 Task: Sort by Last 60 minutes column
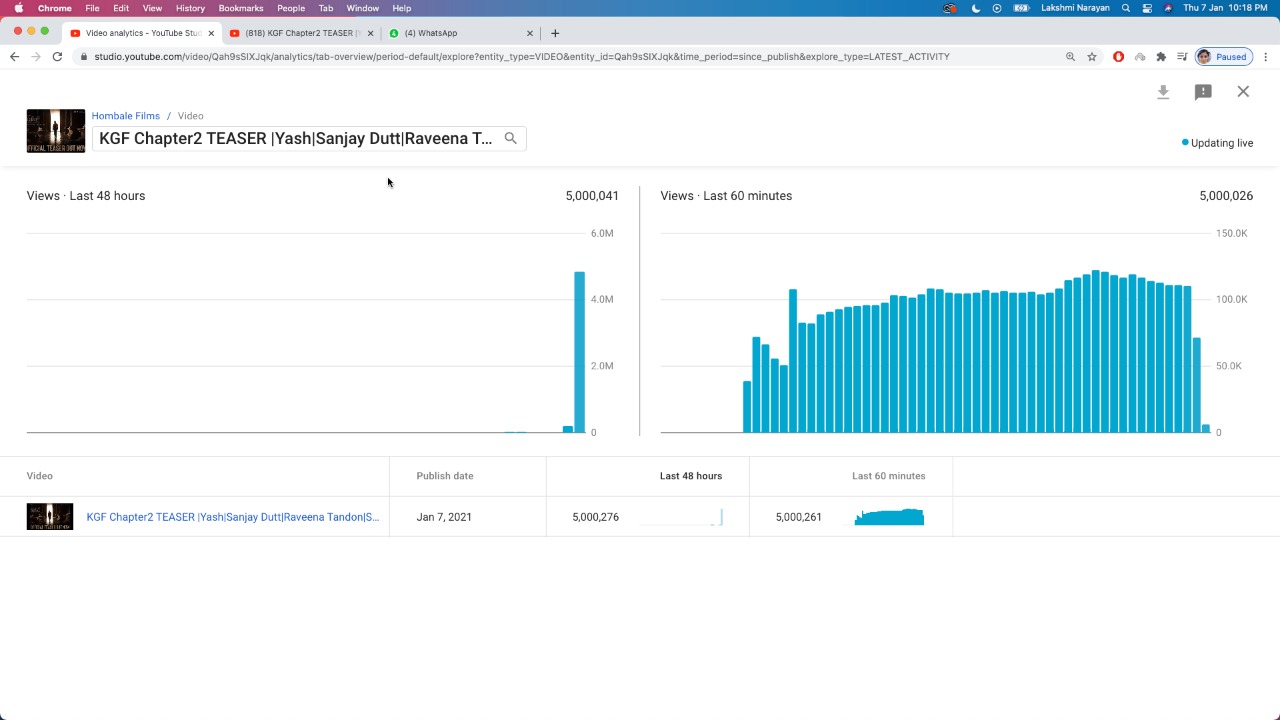pos(889,476)
